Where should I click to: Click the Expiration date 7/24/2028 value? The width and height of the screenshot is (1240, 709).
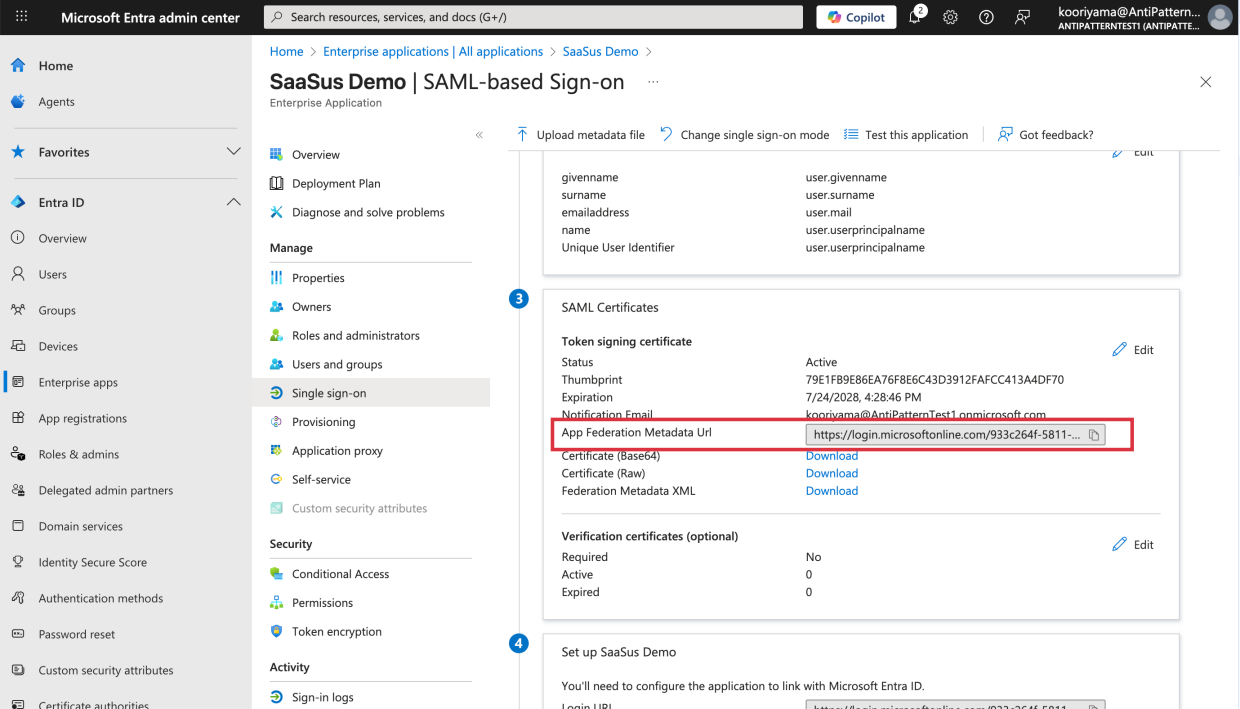(x=864, y=398)
